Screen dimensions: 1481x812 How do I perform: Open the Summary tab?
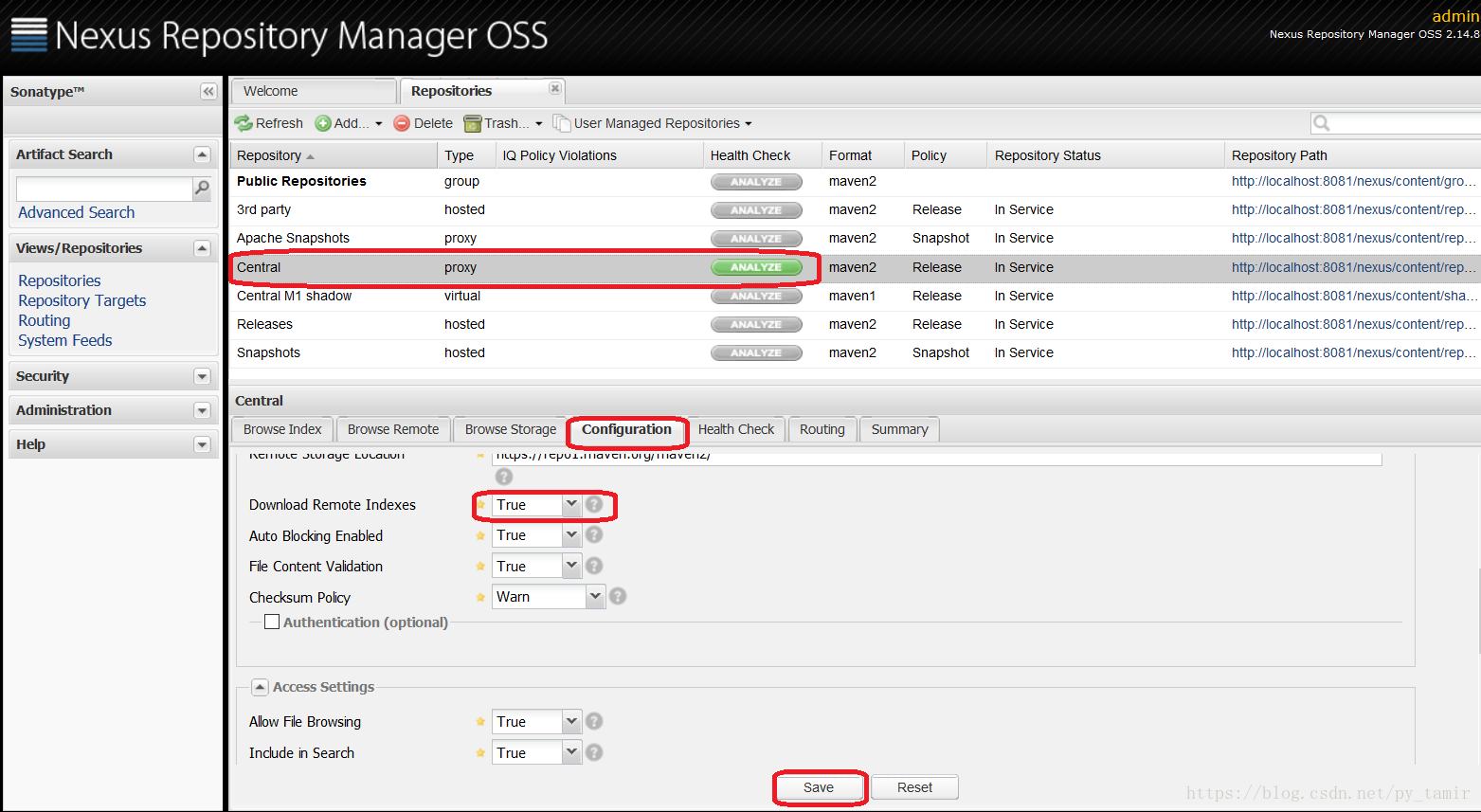tap(899, 429)
